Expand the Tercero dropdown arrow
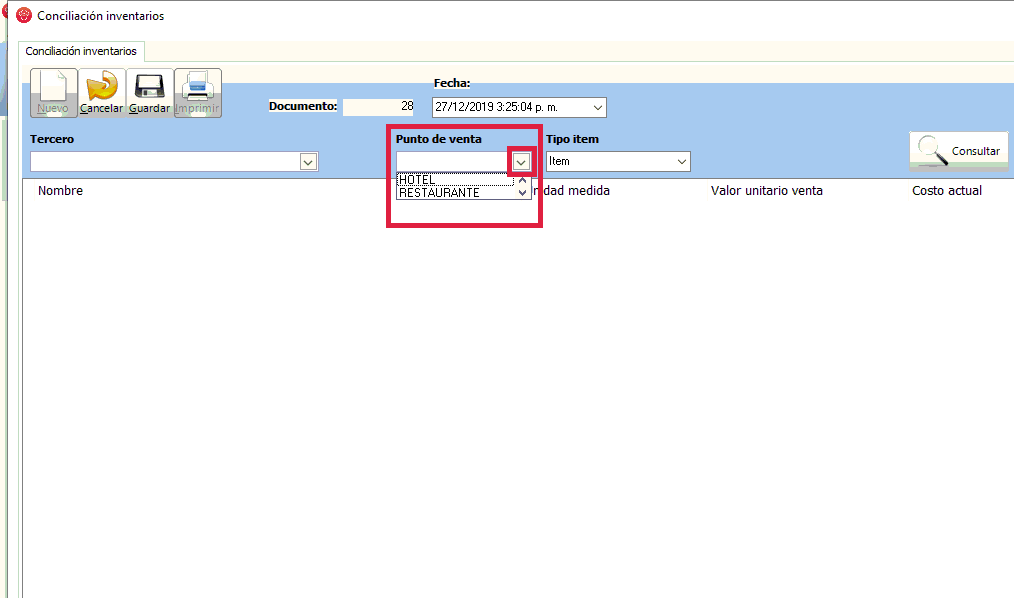 (308, 162)
